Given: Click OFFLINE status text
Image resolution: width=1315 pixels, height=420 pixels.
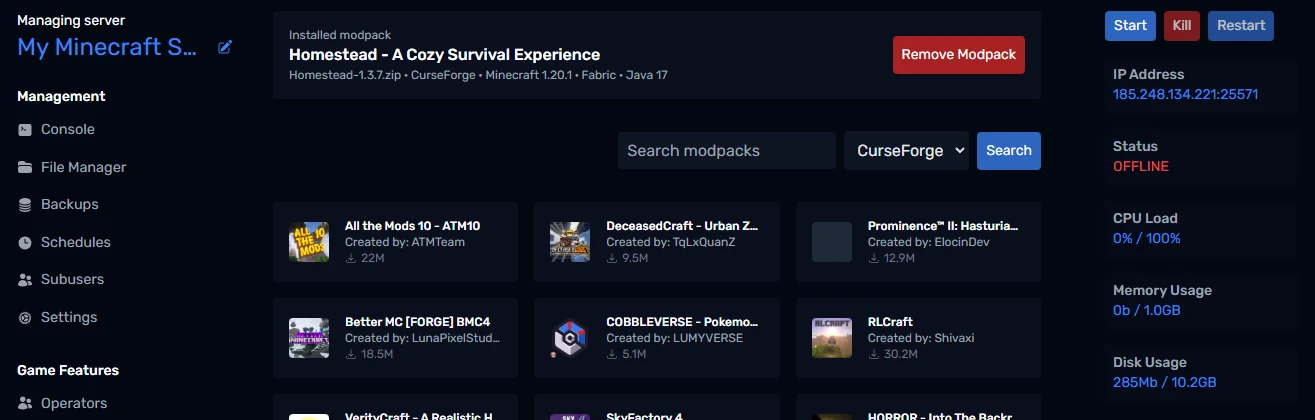Looking at the screenshot, I should pos(1141,167).
